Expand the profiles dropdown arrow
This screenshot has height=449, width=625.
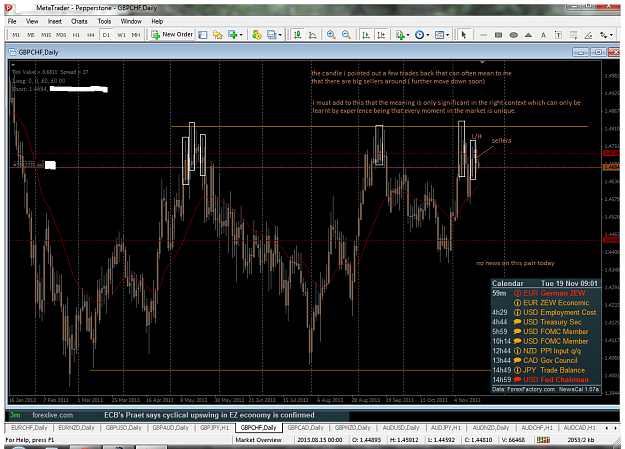(280, 35)
